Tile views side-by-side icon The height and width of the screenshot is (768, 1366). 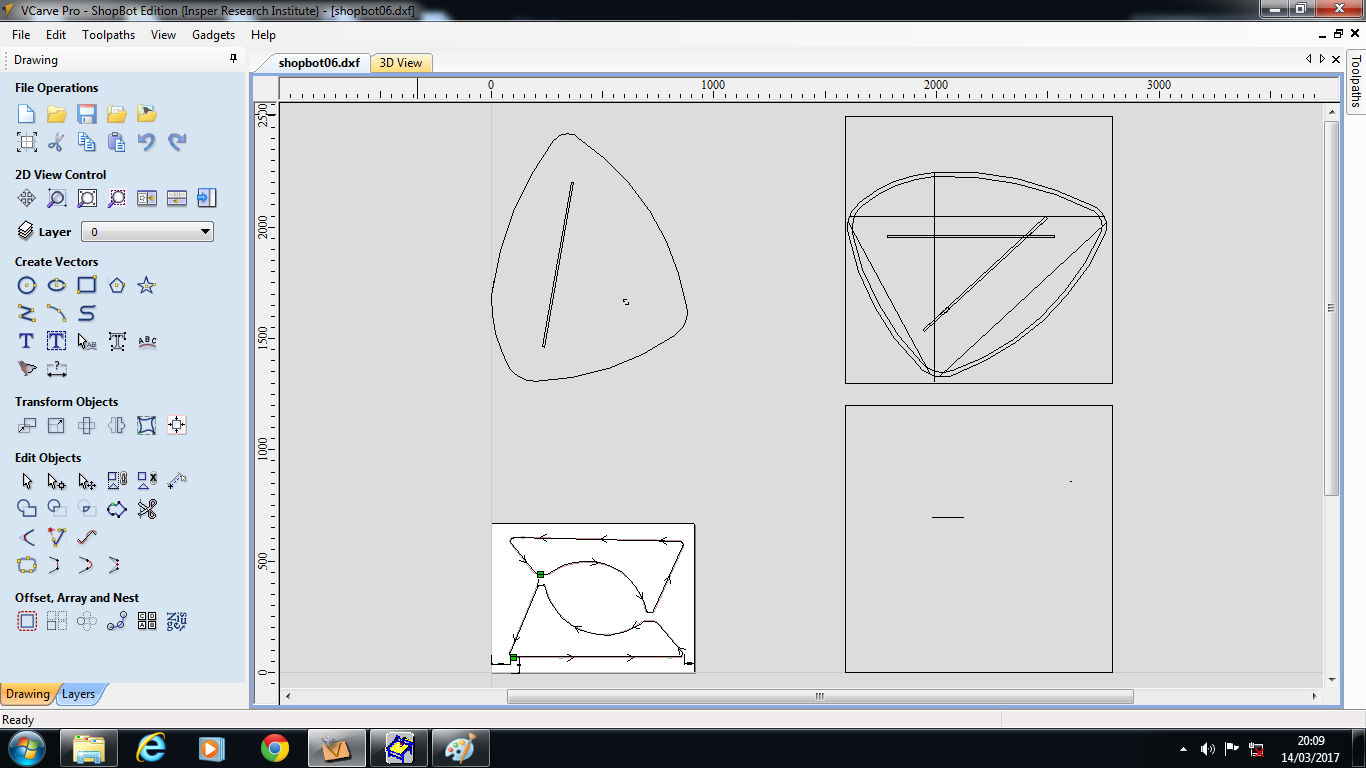[147, 198]
